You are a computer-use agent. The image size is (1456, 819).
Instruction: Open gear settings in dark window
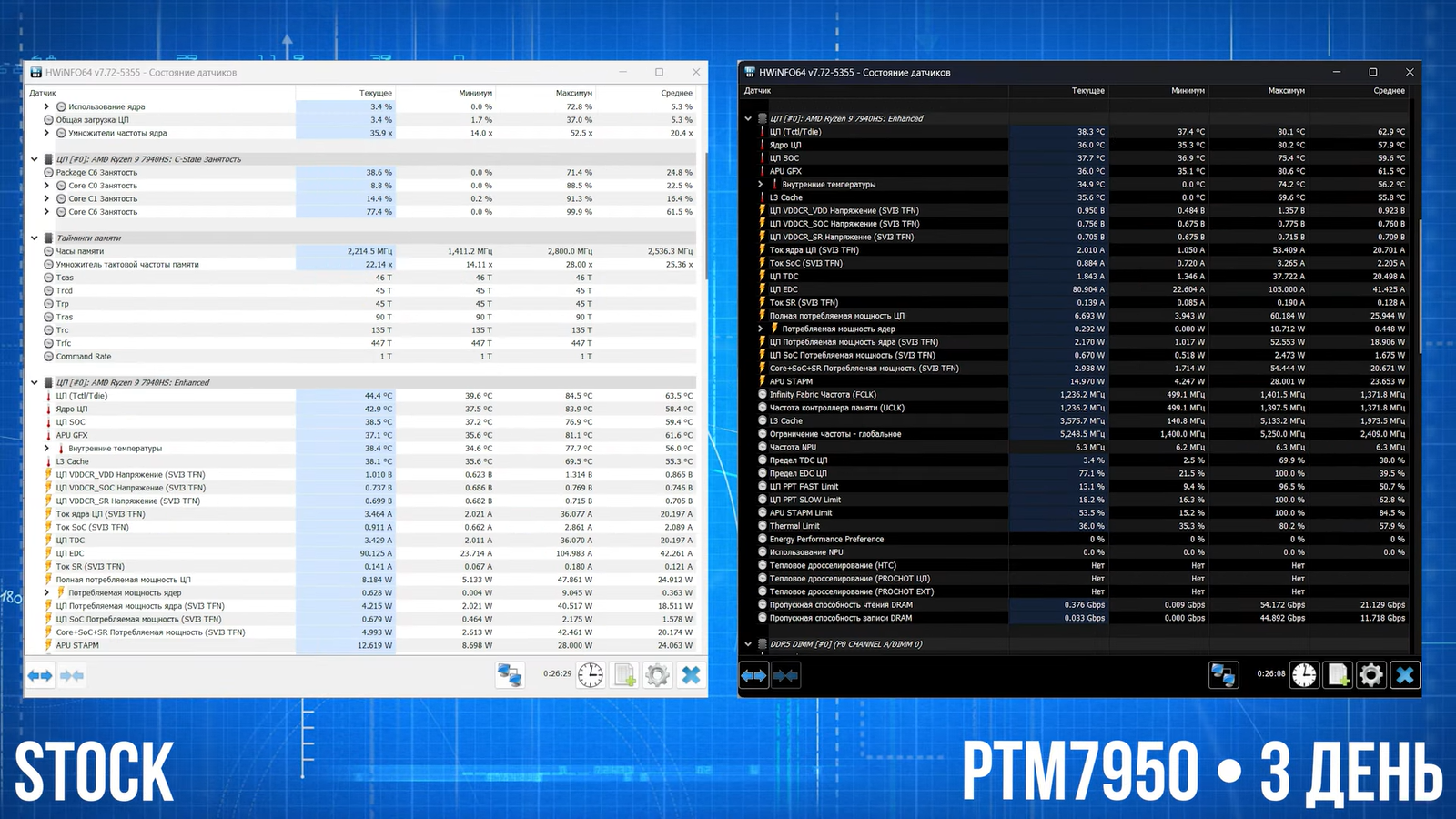[1371, 675]
